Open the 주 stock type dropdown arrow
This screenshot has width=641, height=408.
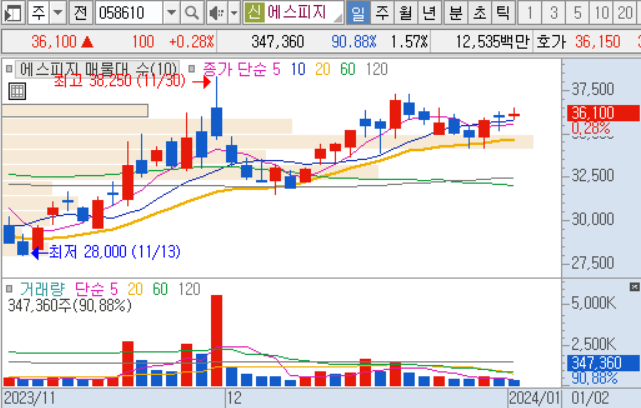(58, 13)
